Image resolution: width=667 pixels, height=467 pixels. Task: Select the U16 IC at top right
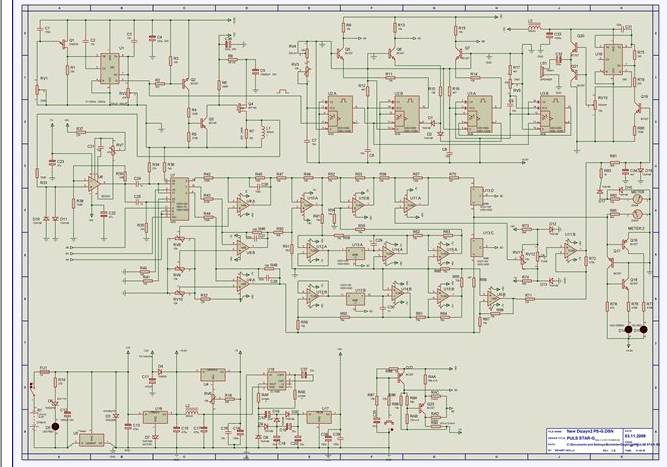613,60
